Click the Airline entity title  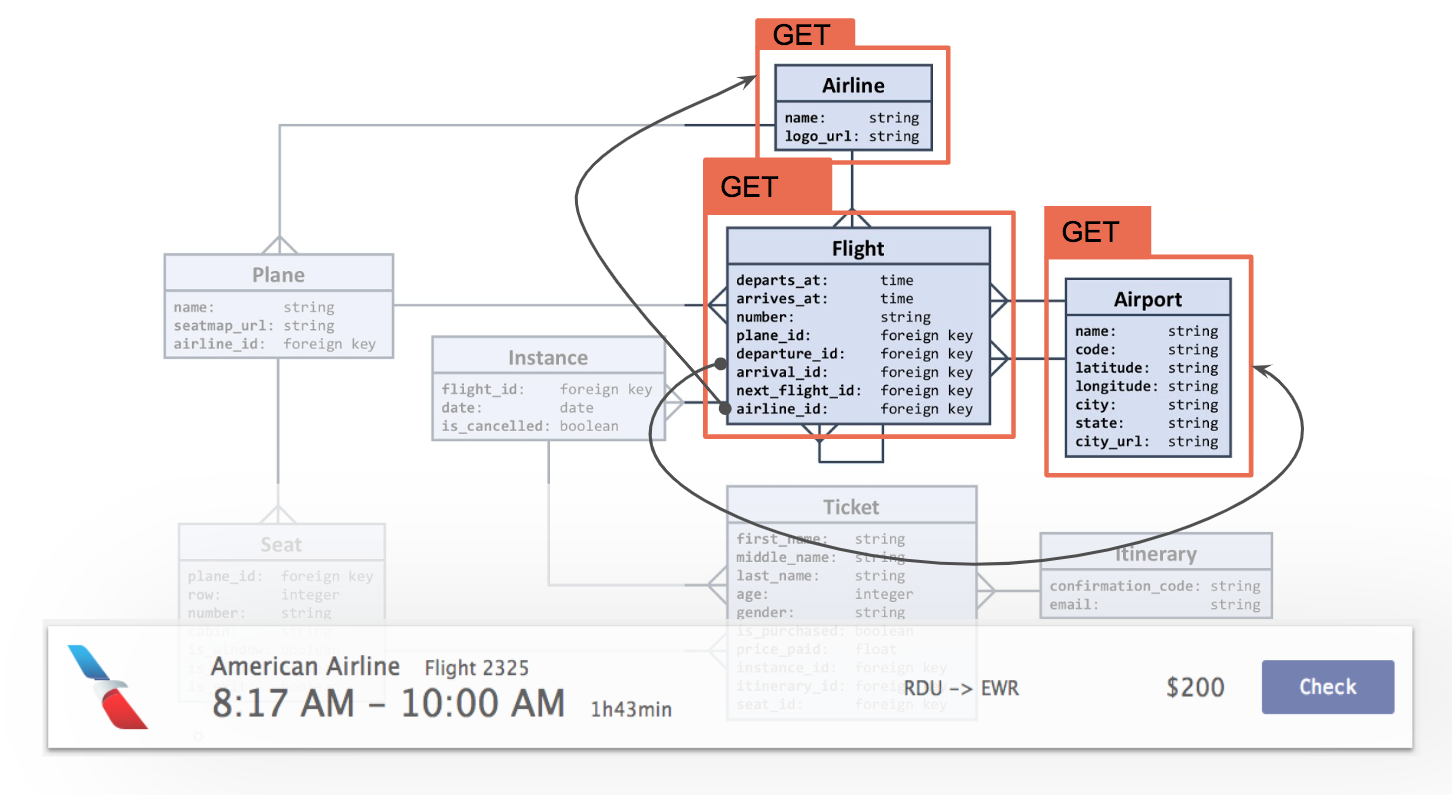click(x=853, y=85)
